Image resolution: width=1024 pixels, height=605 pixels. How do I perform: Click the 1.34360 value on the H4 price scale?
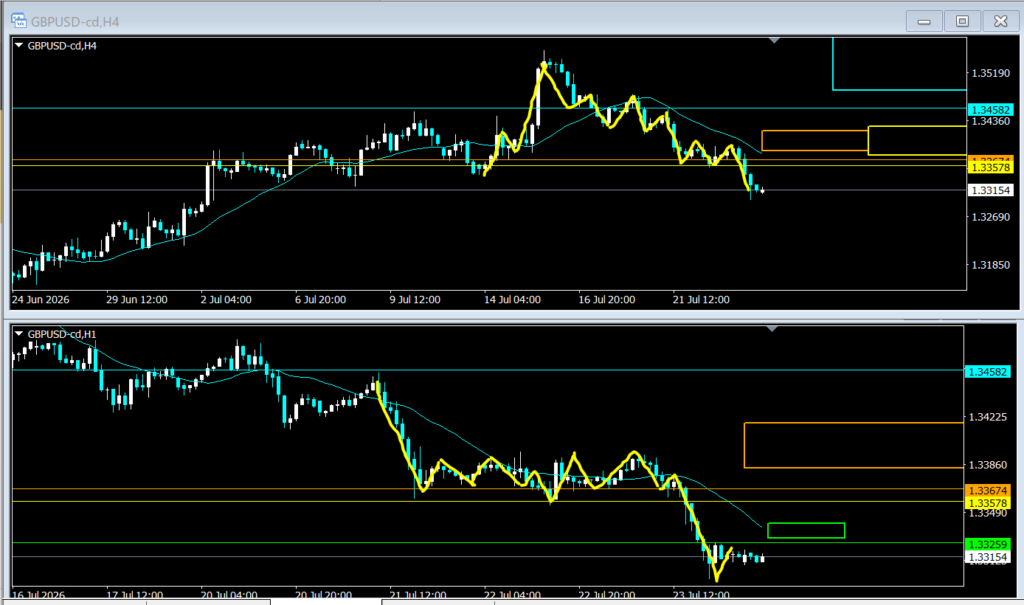coord(991,122)
